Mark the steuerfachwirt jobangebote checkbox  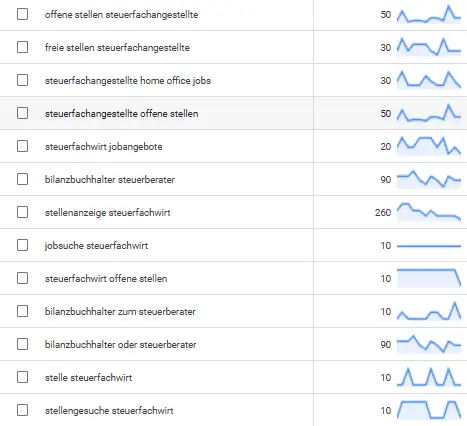tap(22, 146)
